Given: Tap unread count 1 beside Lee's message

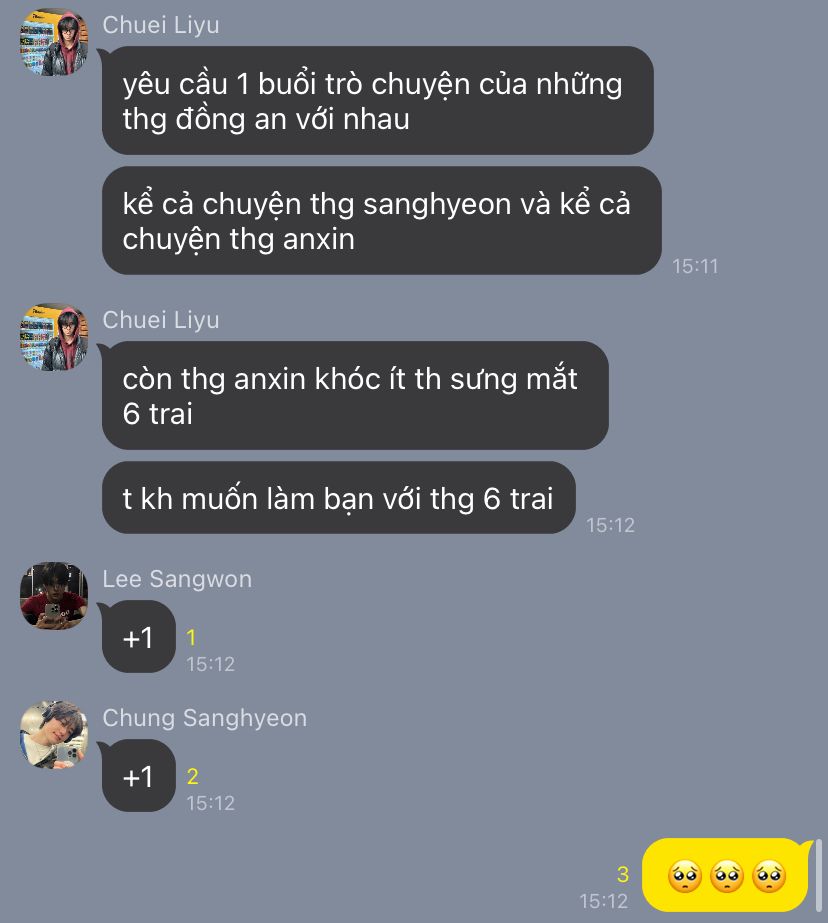Looking at the screenshot, I should click(191, 638).
